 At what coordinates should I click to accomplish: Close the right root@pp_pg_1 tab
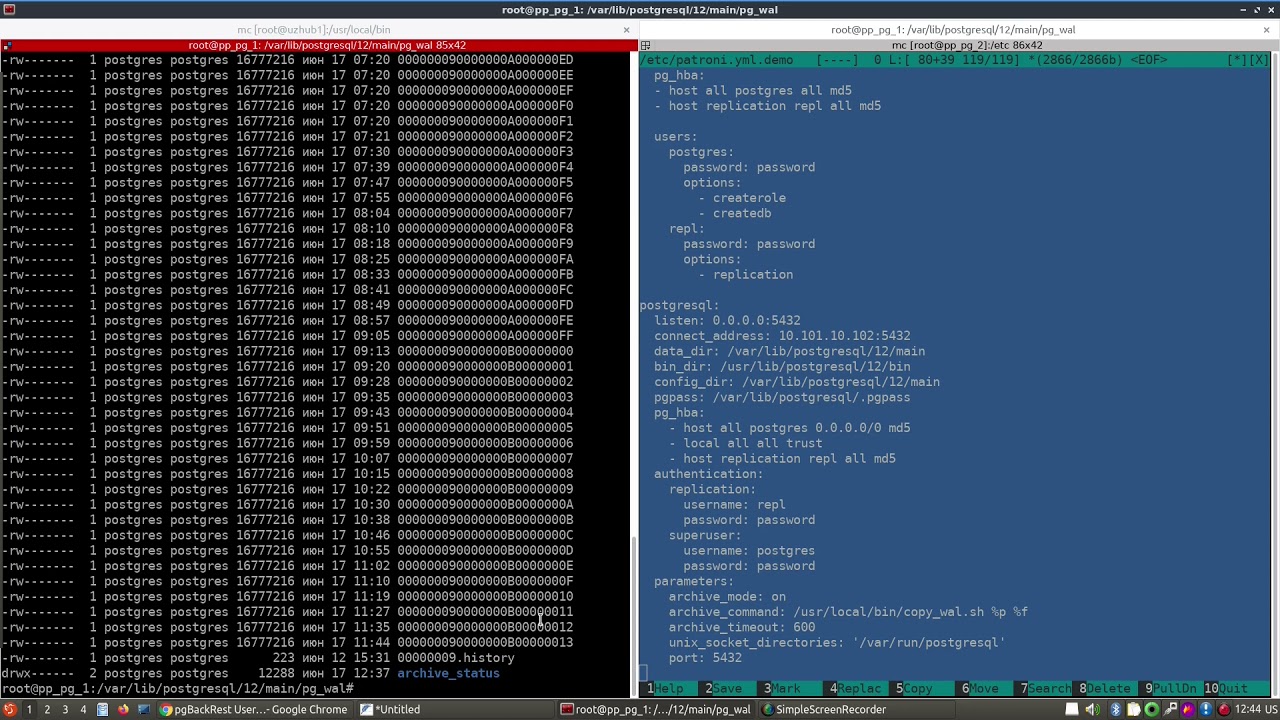point(1266,30)
